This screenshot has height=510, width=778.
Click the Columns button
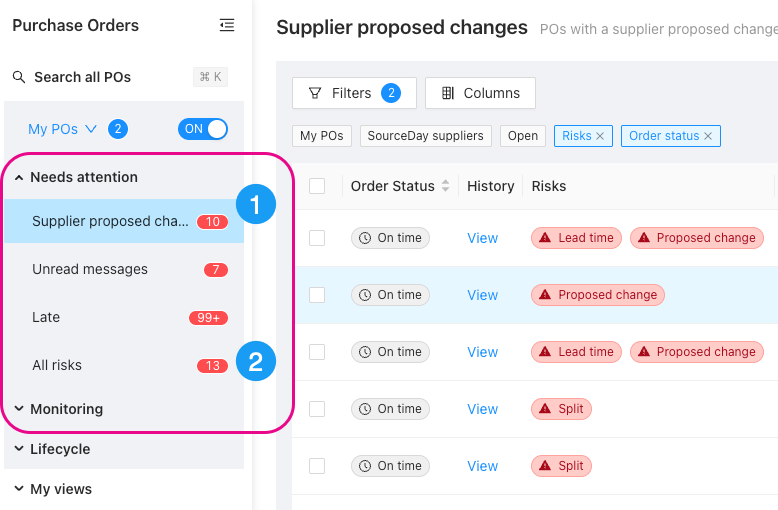(x=480, y=93)
